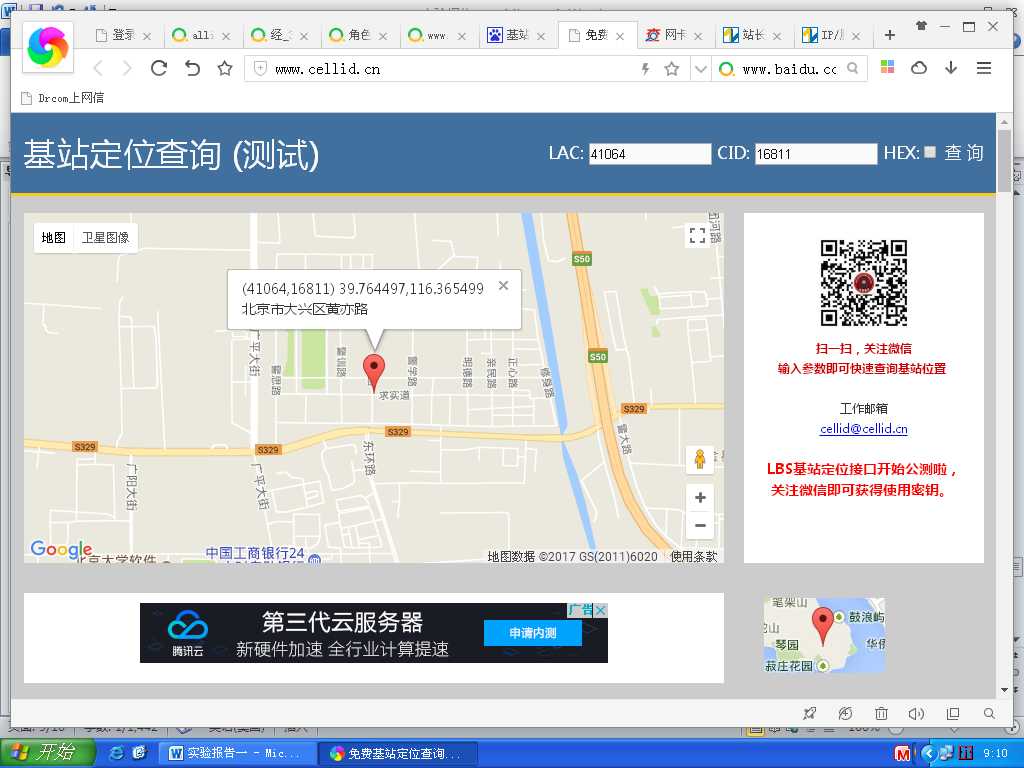
Task: Open the 开始 Start menu
Action: 47,753
